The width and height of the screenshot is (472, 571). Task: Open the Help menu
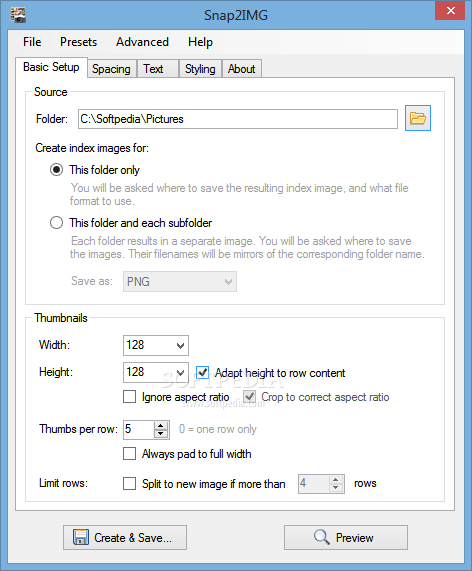pos(200,42)
